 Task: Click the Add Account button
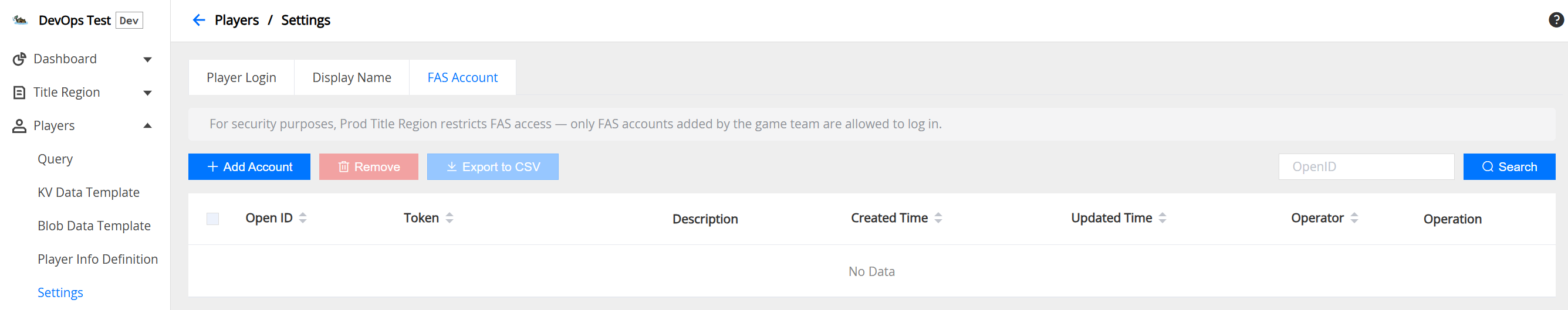tap(249, 167)
